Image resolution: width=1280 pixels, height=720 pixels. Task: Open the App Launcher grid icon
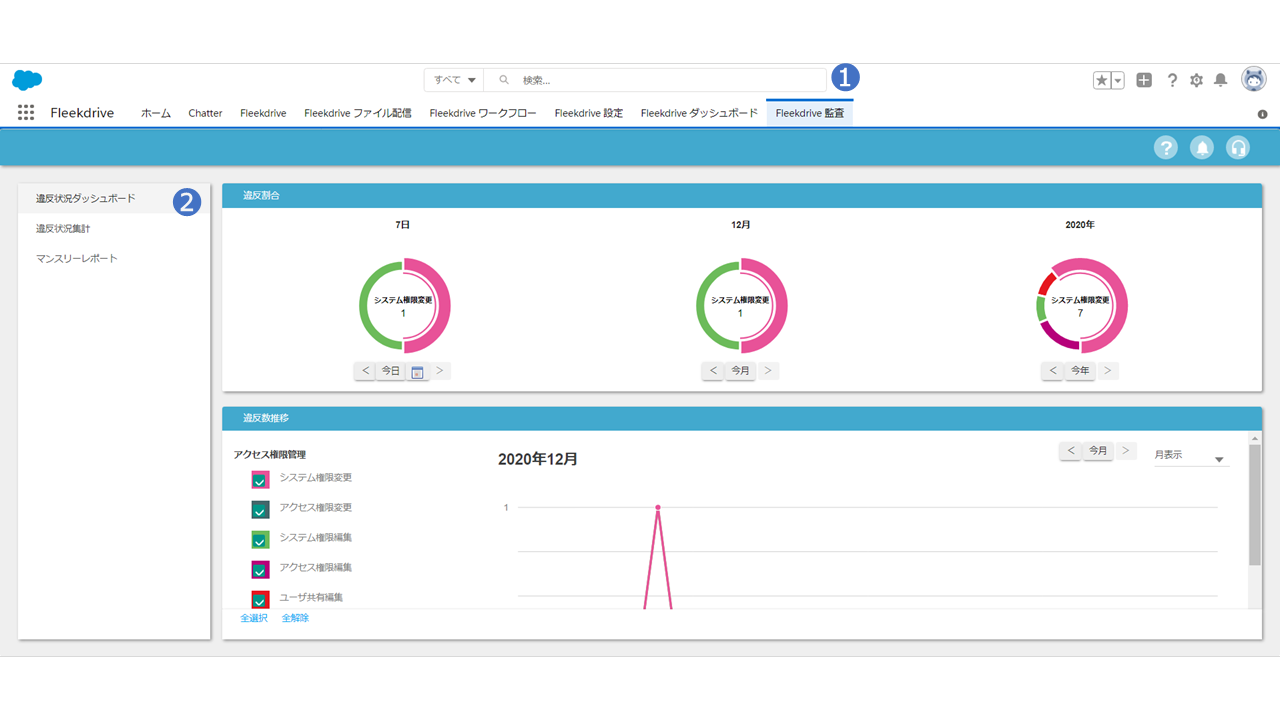pos(26,113)
